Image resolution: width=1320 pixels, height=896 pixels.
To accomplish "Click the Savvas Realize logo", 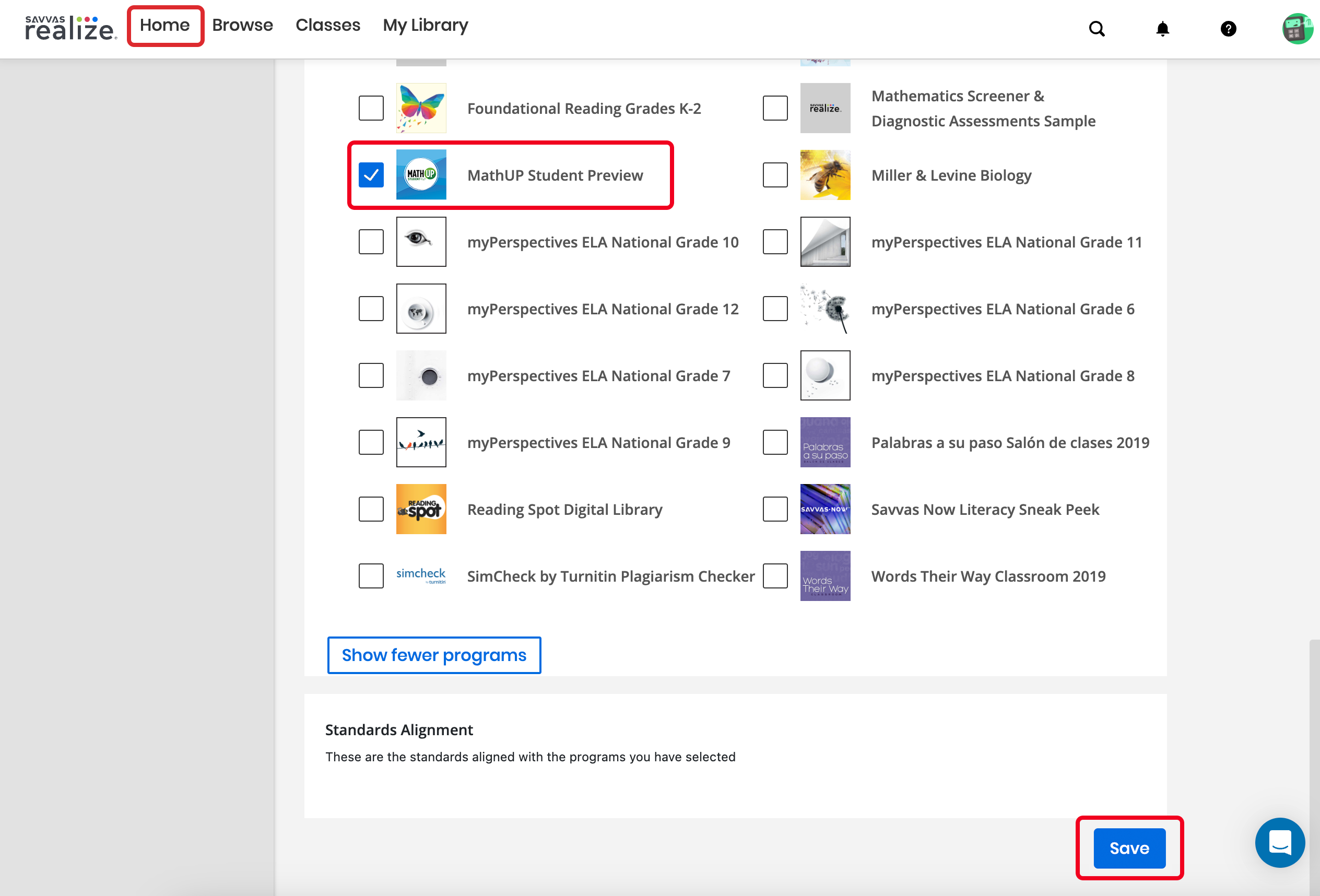I will coord(71,28).
